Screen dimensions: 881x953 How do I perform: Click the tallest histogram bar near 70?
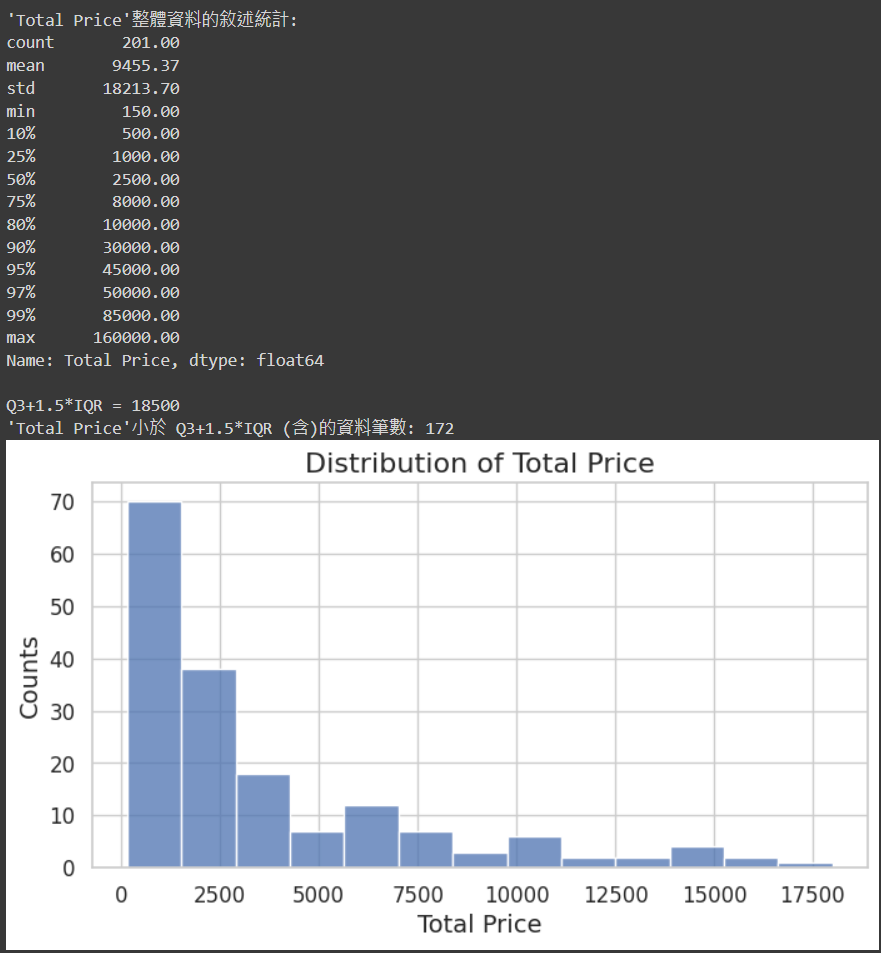pos(155,684)
